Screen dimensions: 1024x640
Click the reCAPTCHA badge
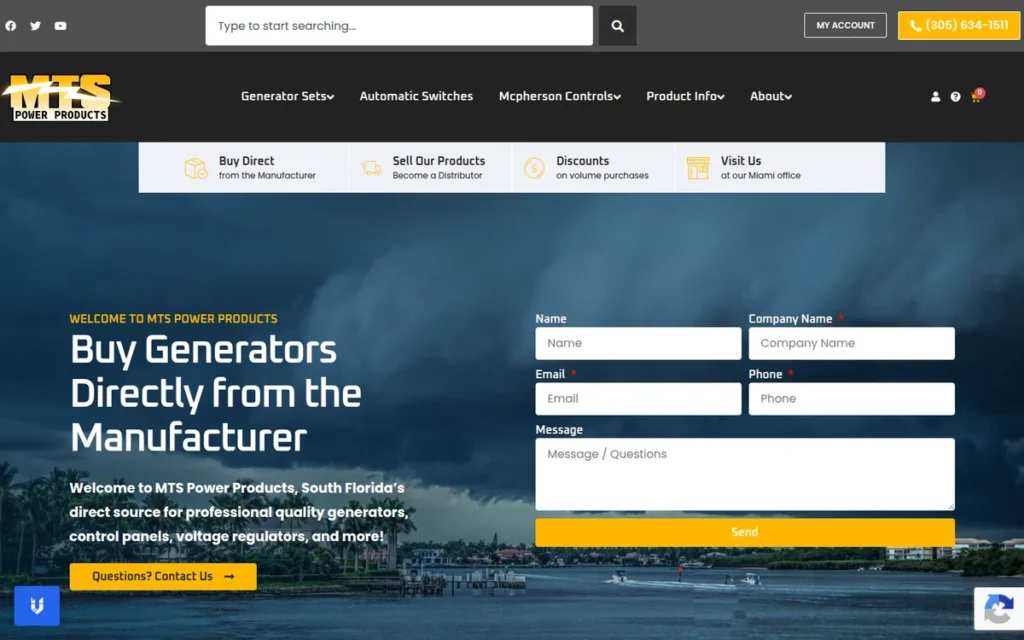pyautogui.click(x=999, y=609)
